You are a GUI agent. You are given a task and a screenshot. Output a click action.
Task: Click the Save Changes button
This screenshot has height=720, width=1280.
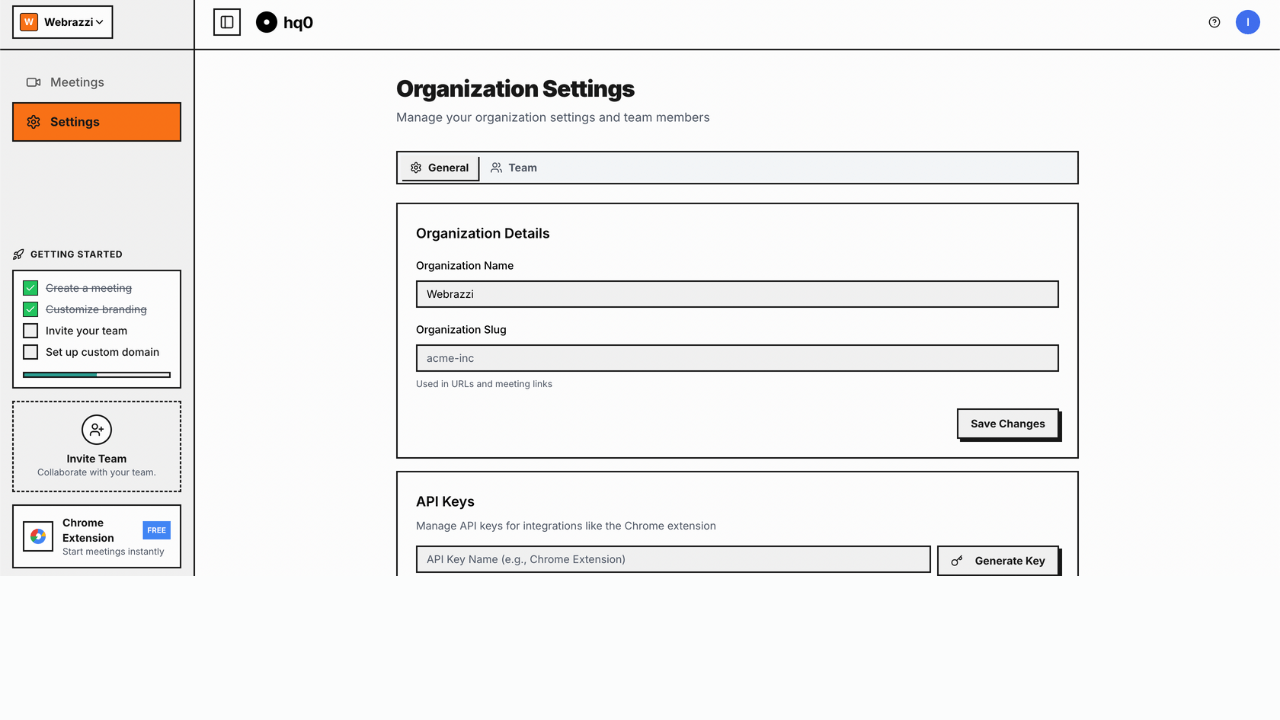pyautogui.click(x=1007, y=423)
